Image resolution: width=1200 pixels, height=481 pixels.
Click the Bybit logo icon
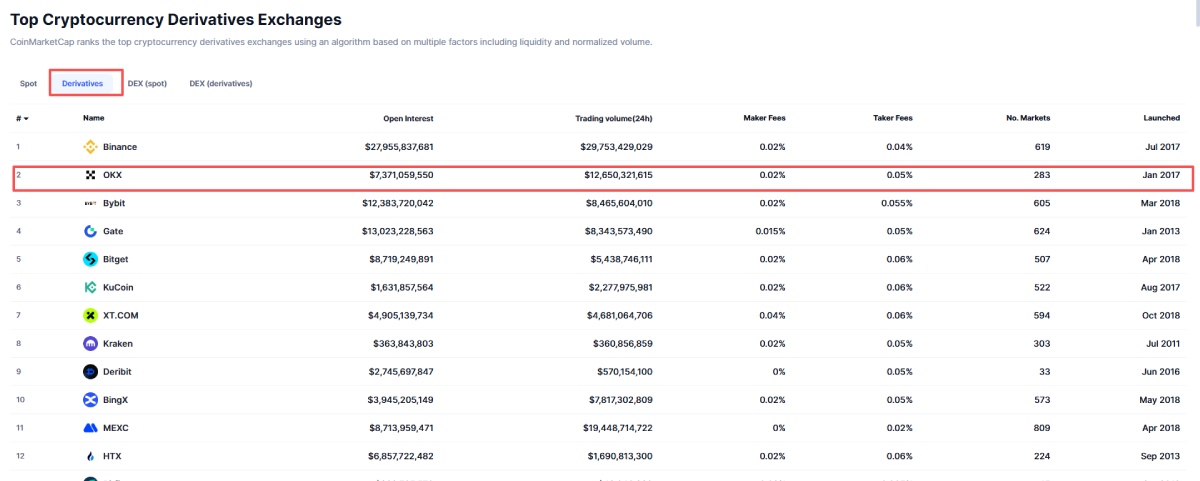(90, 203)
